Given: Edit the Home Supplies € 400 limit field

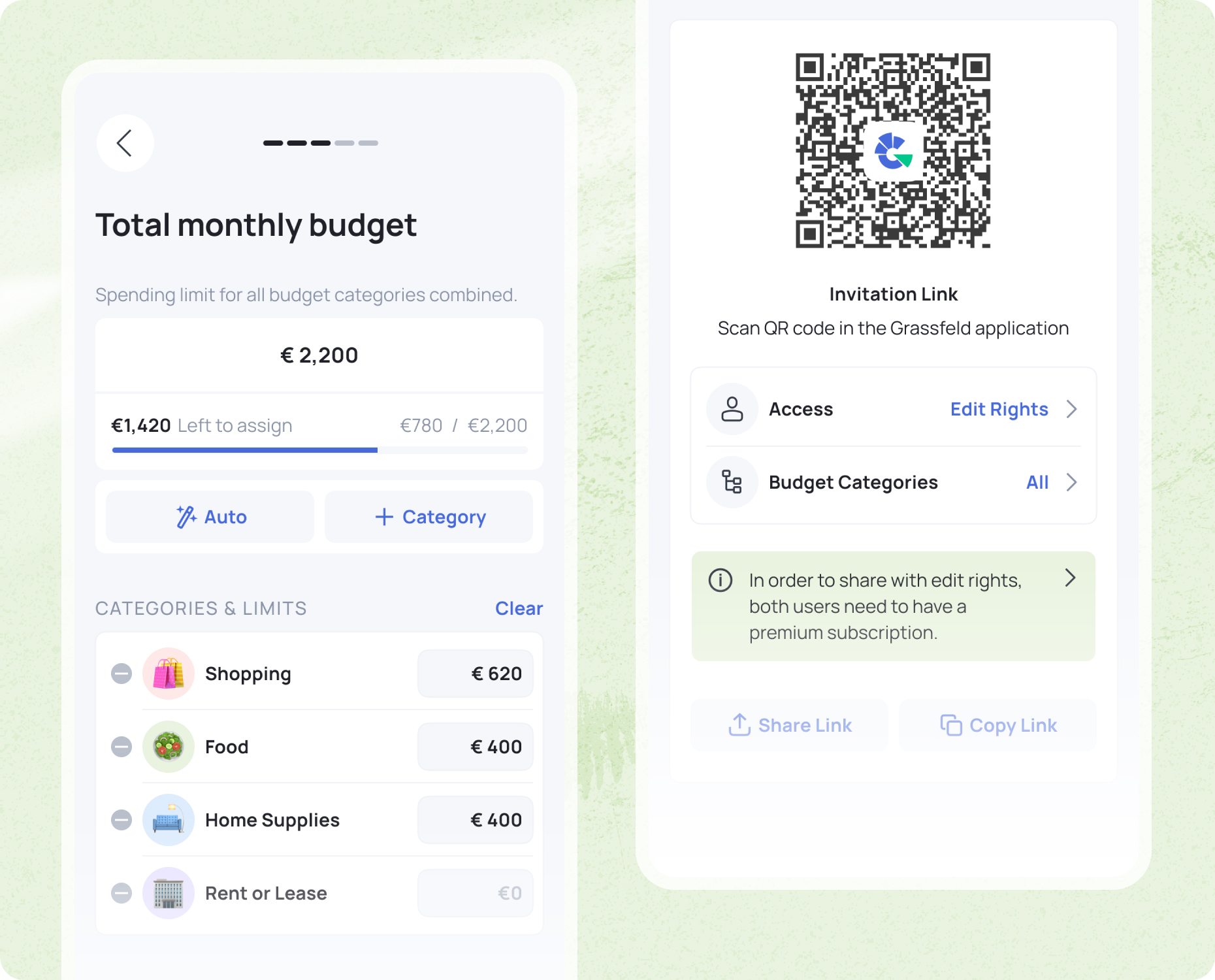Looking at the screenshot, I should click(x=476, y=820).
